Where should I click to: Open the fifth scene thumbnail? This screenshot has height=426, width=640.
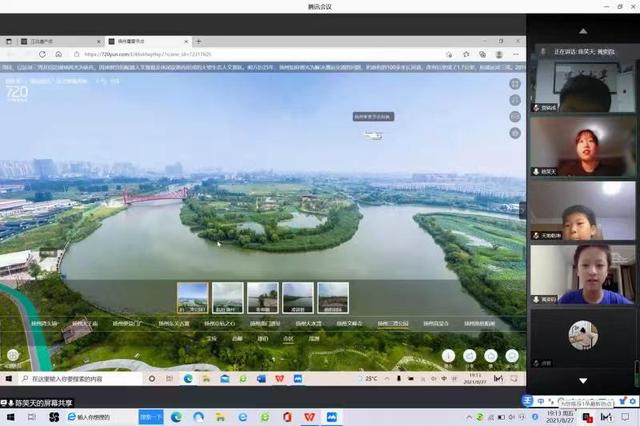(333, 298)
